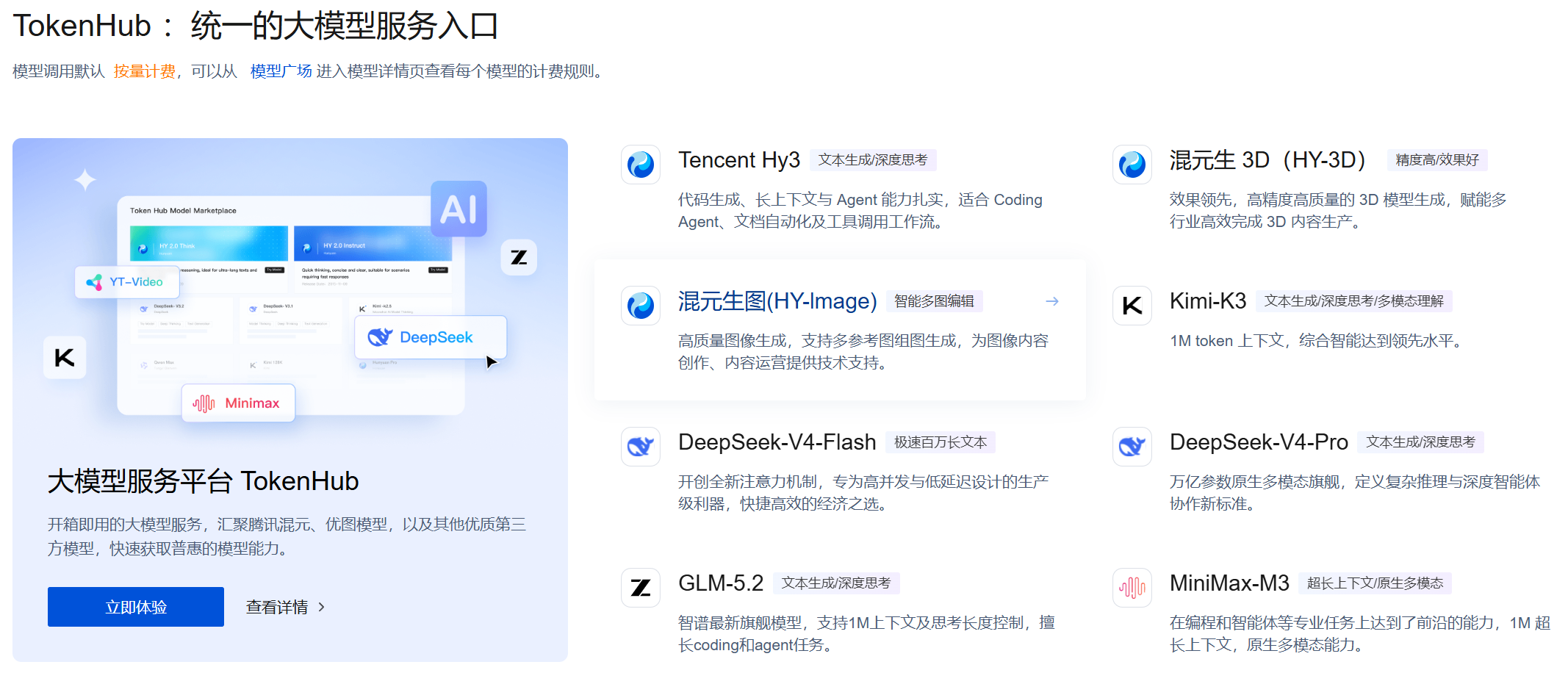This screenshot has width=1568, height=684.
Task: Open the 混元生图(HY-Image) title
Action: pyautogui.click(x=777, y=300)
